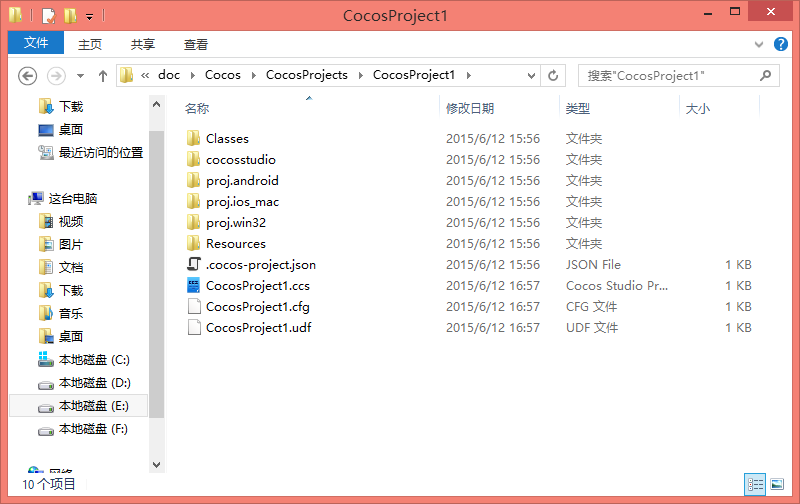Click sidebar scrollbar down arrow
800x504 pixels.
[x=157, y=465]
